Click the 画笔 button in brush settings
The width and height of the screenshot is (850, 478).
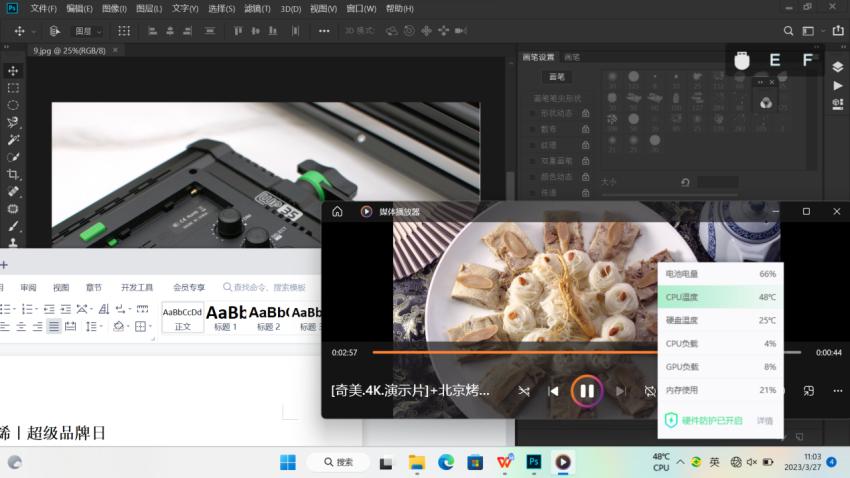tap(557, 77)
